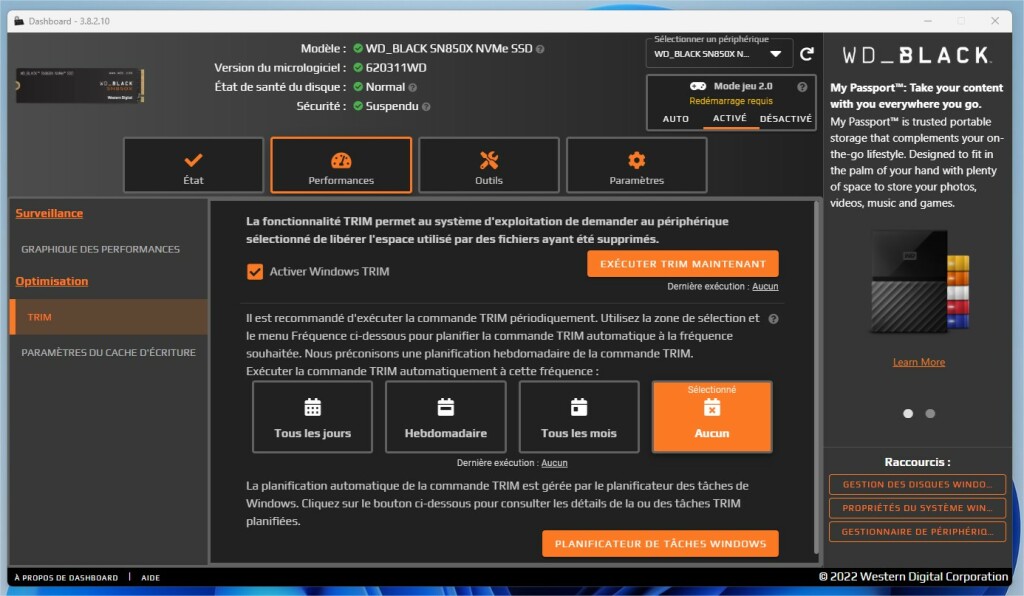
Task: Open Gestion des disques Windows shortcut
Action: point(917,484)
